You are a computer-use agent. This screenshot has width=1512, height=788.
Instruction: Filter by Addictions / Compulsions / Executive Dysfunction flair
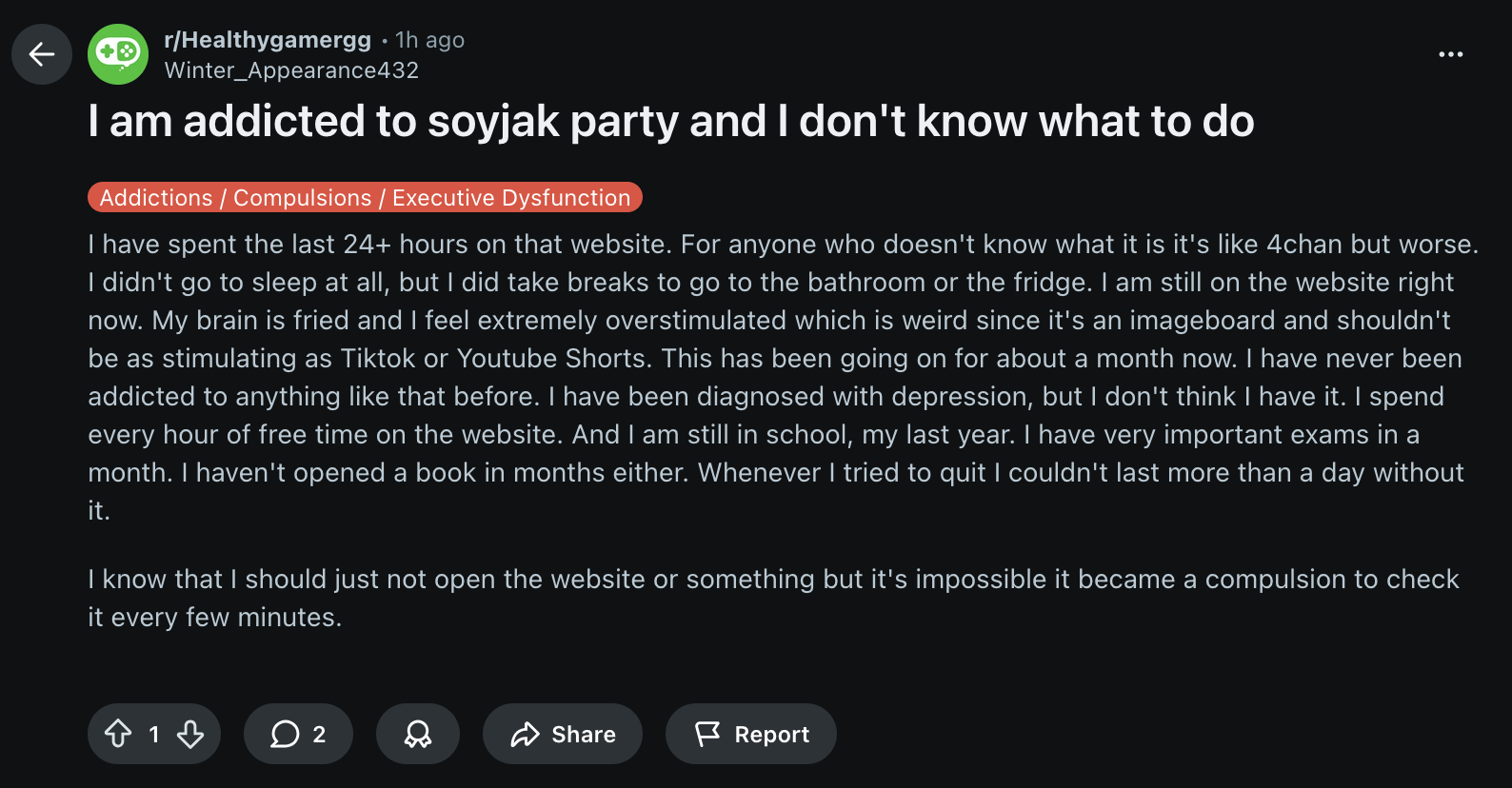point(365,197)
